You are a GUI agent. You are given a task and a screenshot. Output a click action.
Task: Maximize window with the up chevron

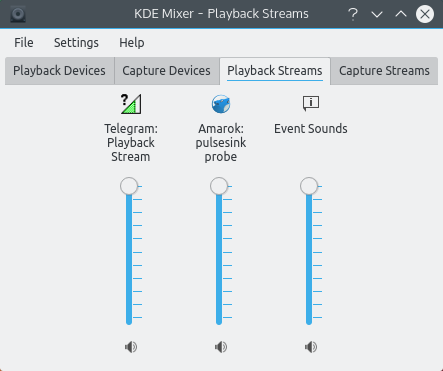[401, 14]
